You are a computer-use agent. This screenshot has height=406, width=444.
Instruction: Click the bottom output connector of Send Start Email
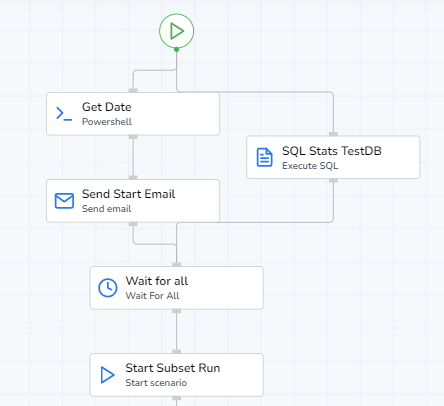tap(133, 224)
